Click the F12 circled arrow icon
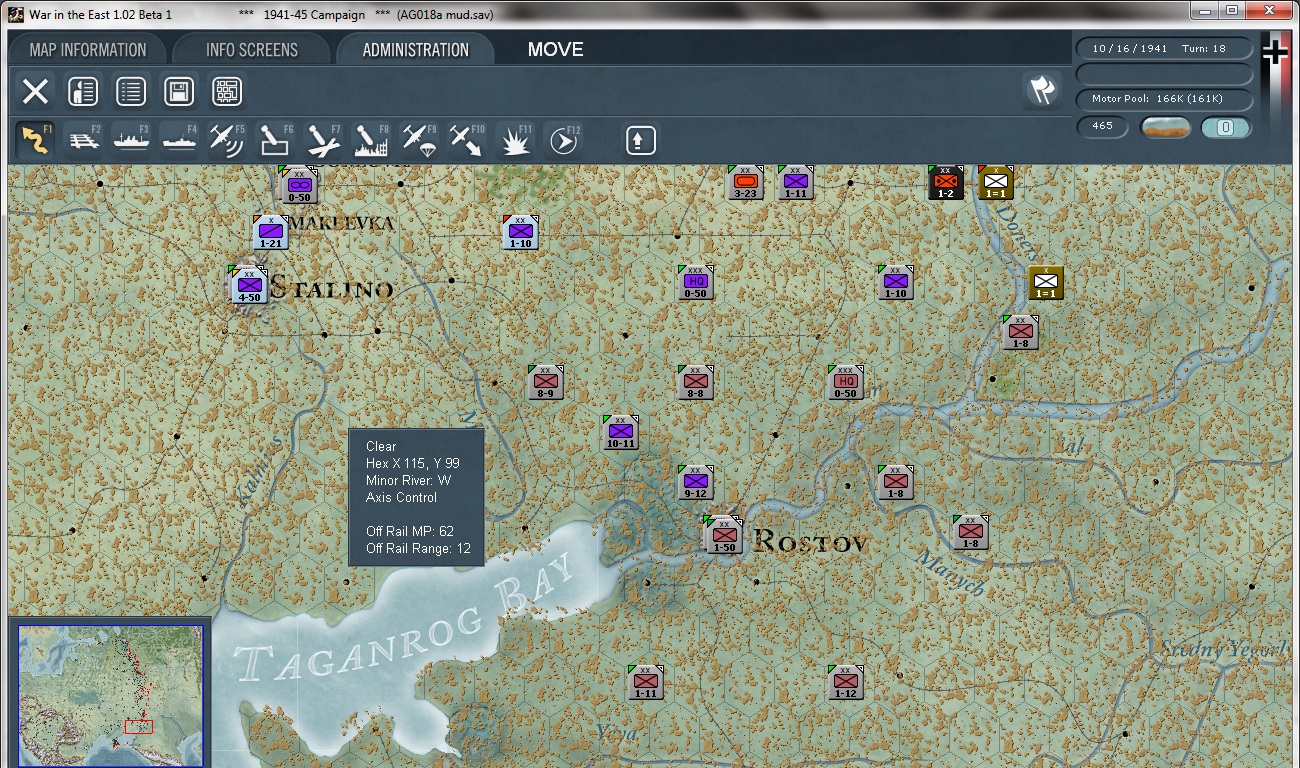 [x=564, y=140]
